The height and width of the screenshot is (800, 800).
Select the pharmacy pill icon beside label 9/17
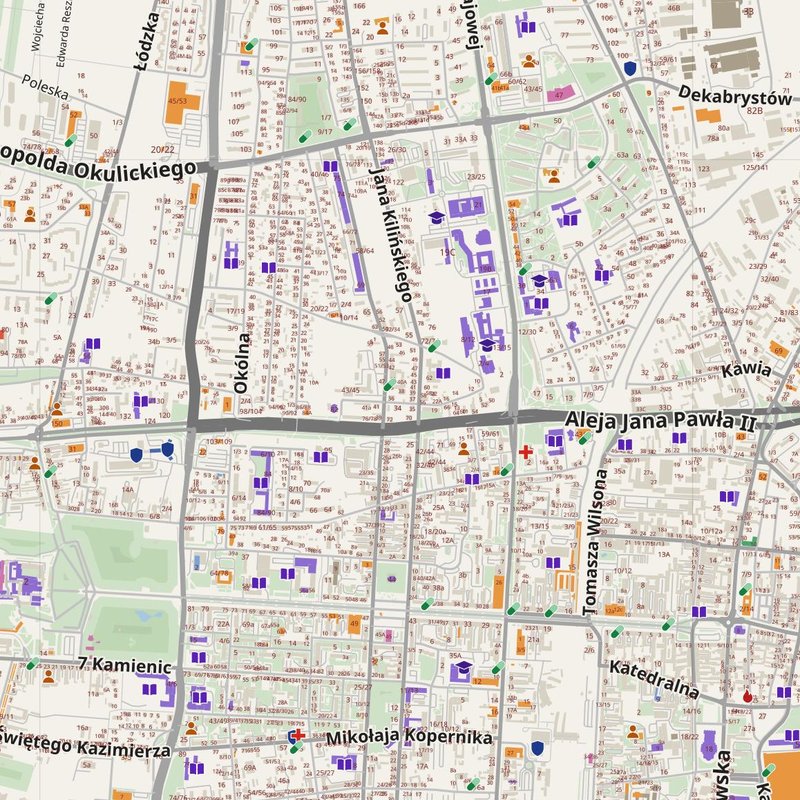click(305, 136)
